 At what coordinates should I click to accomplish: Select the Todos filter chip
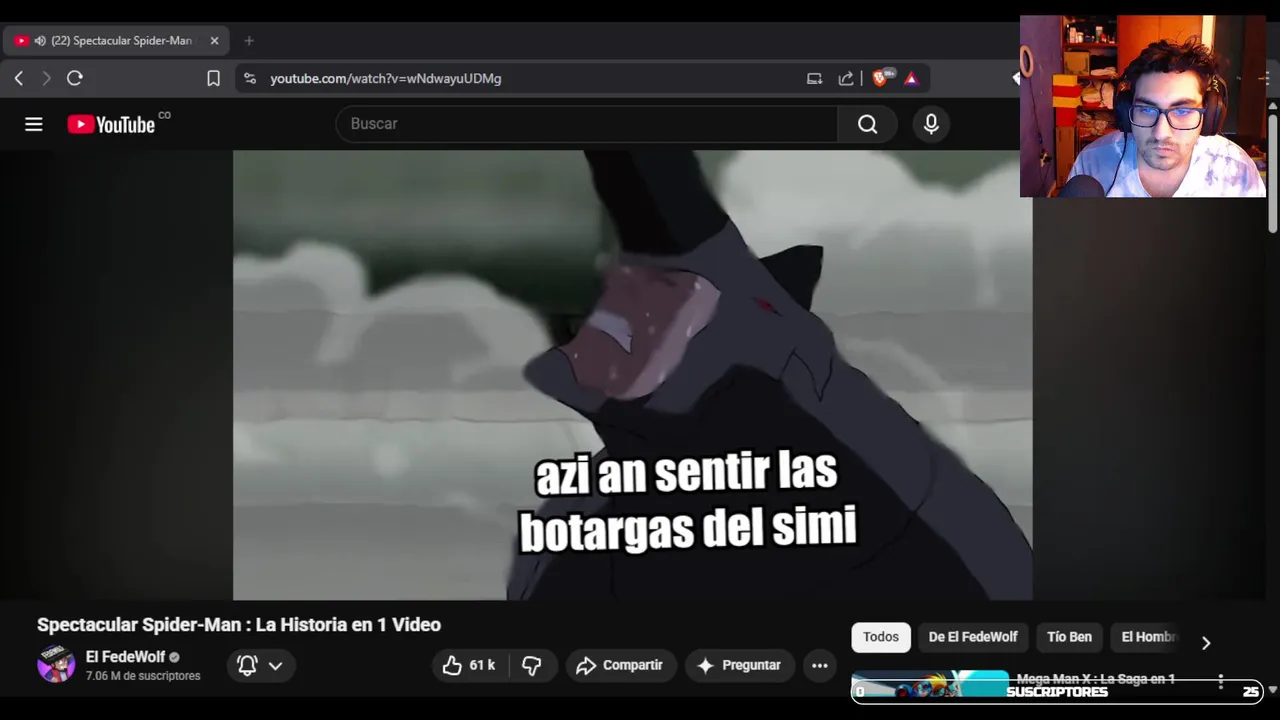(881, 637)
